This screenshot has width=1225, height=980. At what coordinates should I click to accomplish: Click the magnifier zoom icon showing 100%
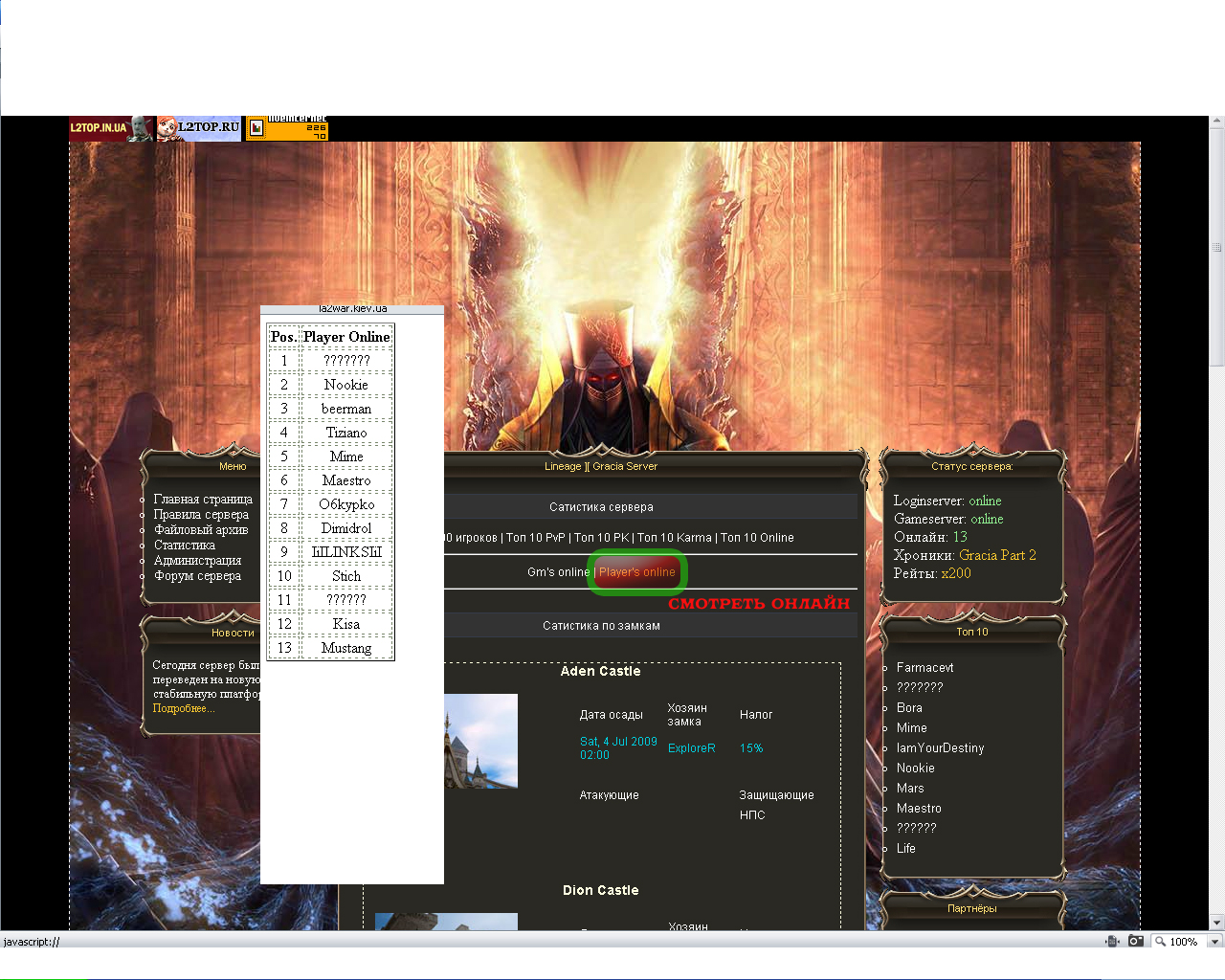(x=1161, y=942)
